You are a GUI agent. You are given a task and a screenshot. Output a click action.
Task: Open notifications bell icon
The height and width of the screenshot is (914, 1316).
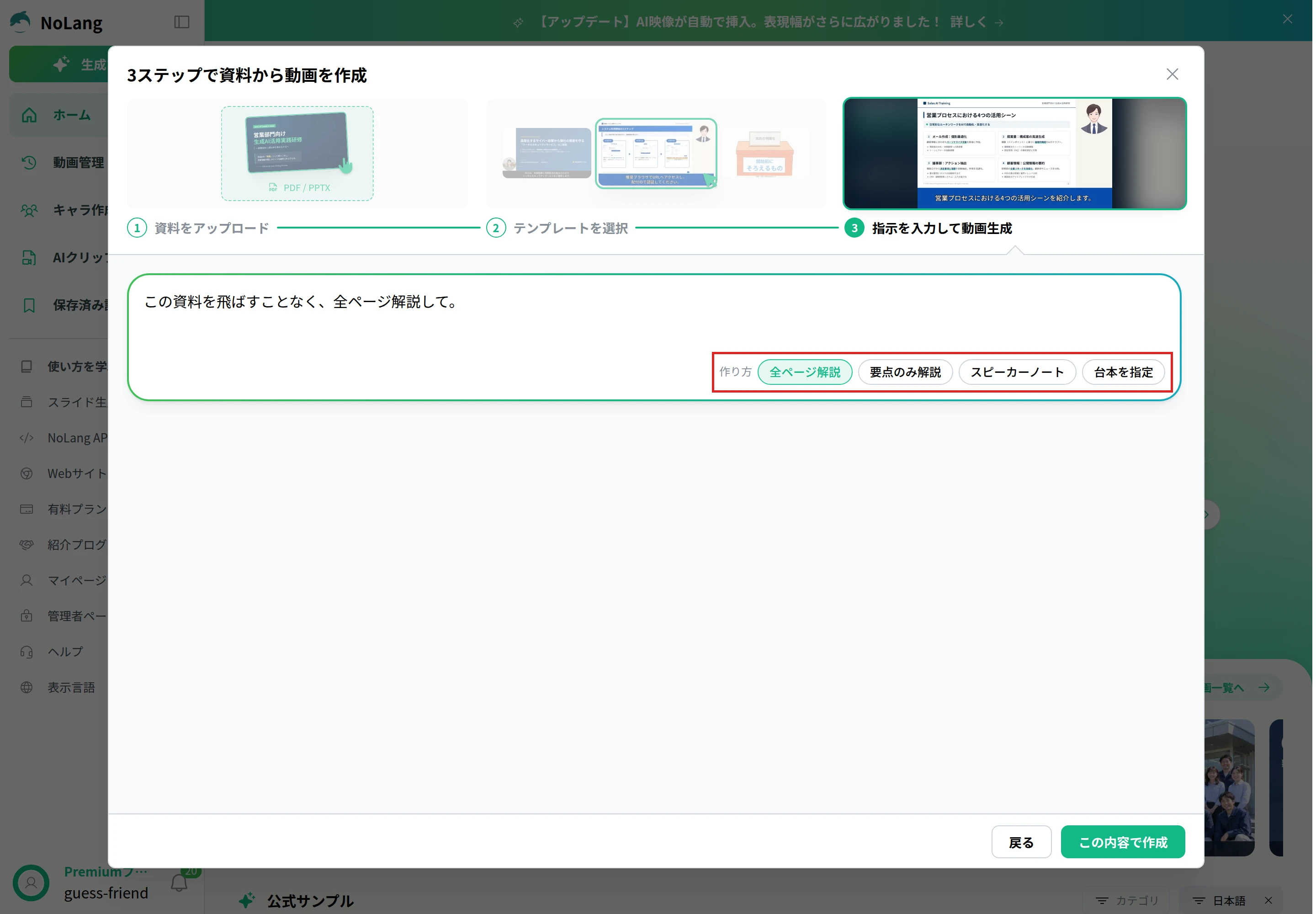[x=179, y=882]
